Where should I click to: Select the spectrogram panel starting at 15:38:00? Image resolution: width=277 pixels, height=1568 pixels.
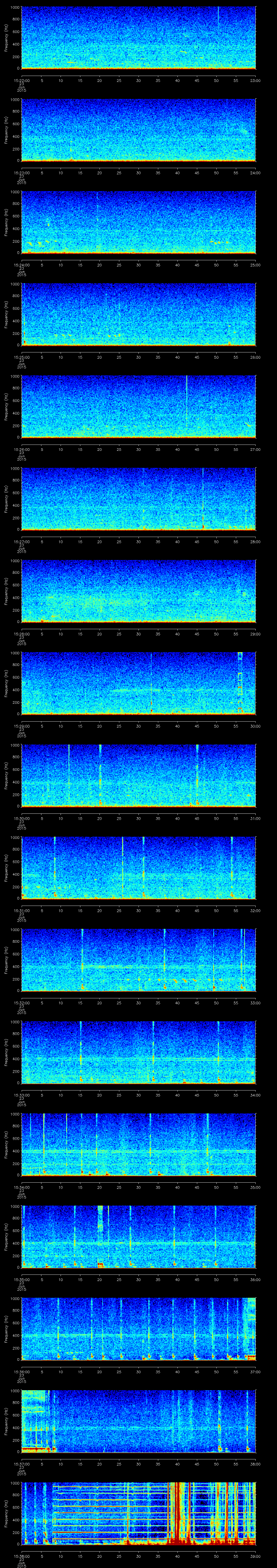pos(139,1513)
